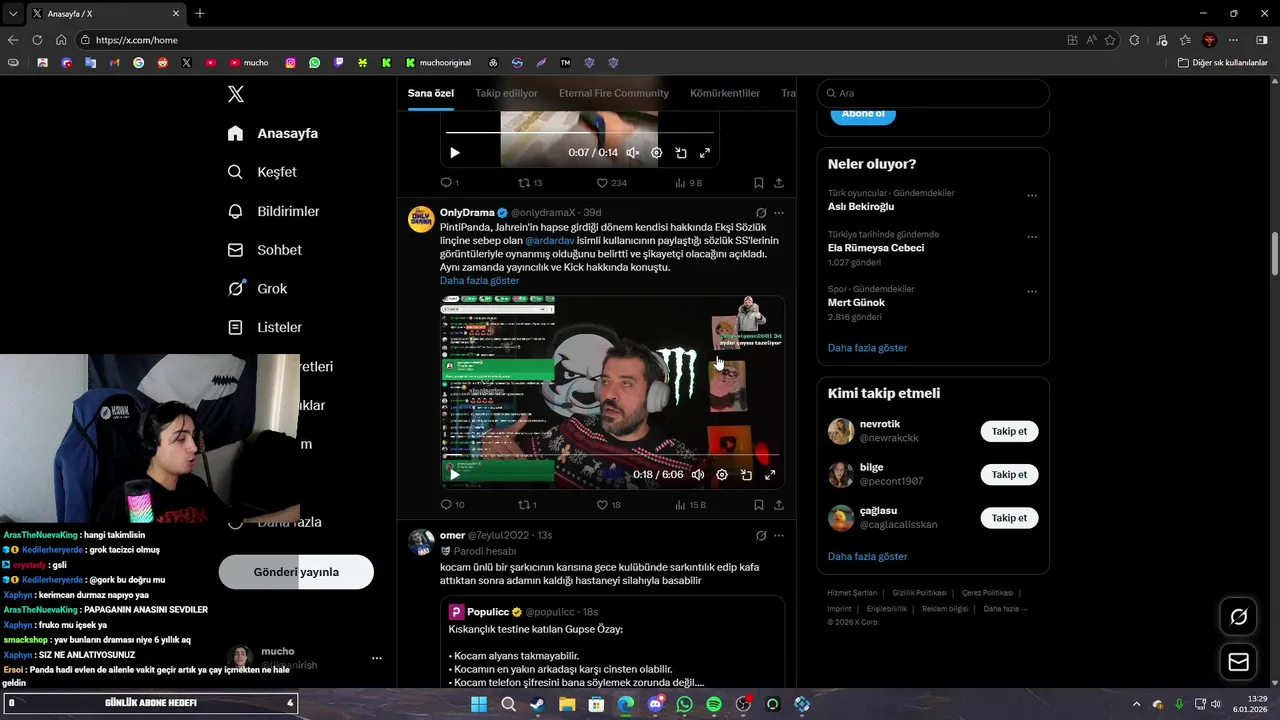This screenshot has width=1280, height=720.
Task: Open options for Aslı Bekiroğlu trend
Action: [x=1032, y=196]
